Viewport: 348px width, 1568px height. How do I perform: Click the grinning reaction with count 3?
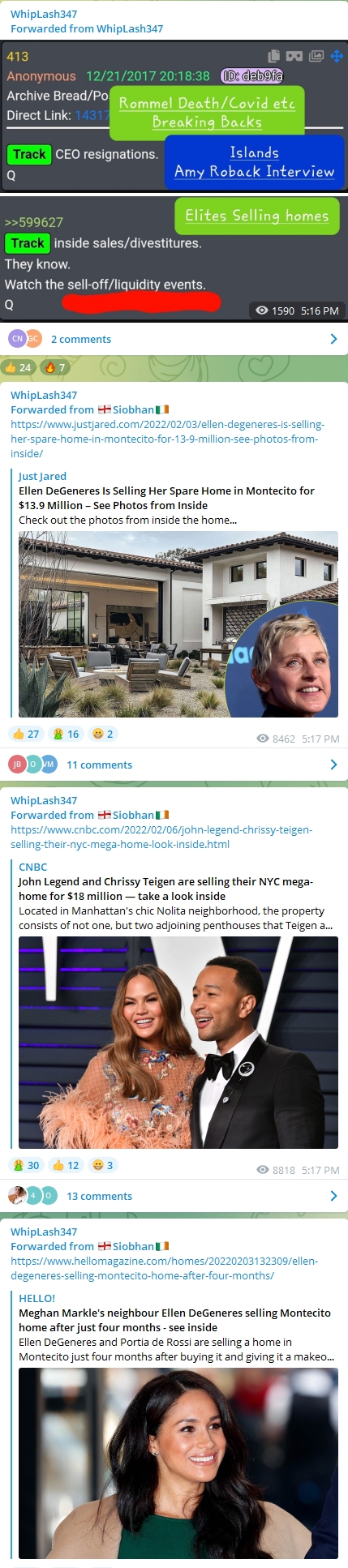click(102, 1165)
